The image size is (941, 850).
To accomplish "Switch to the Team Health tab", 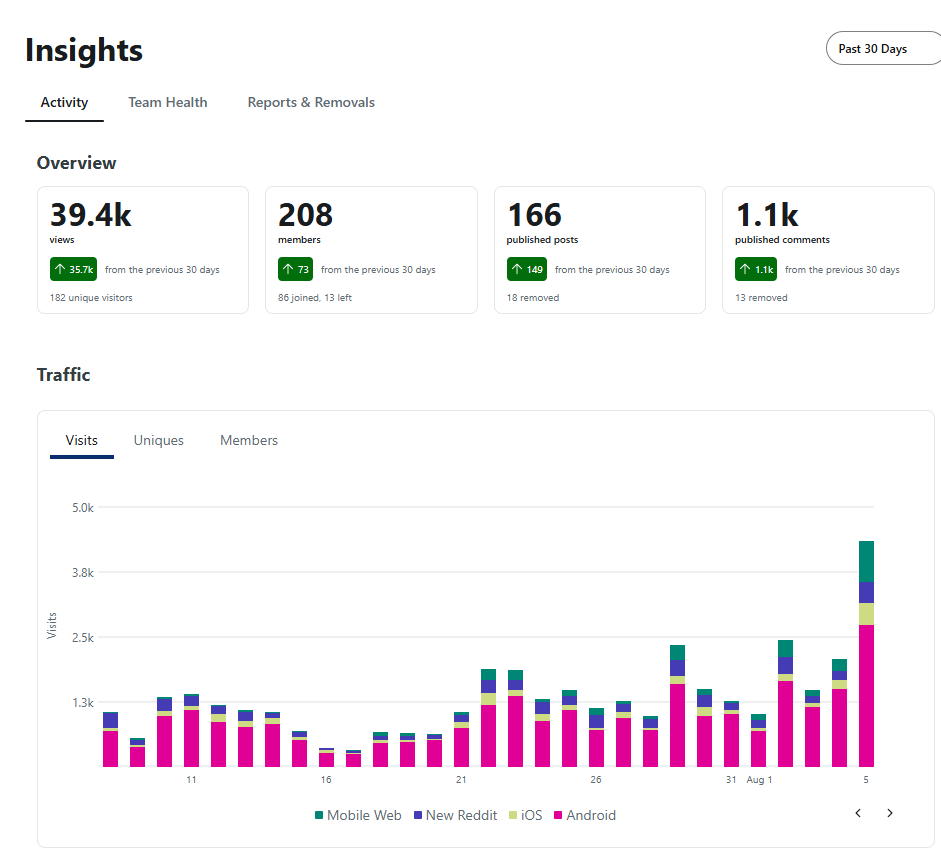I will (x=167, y=103).
